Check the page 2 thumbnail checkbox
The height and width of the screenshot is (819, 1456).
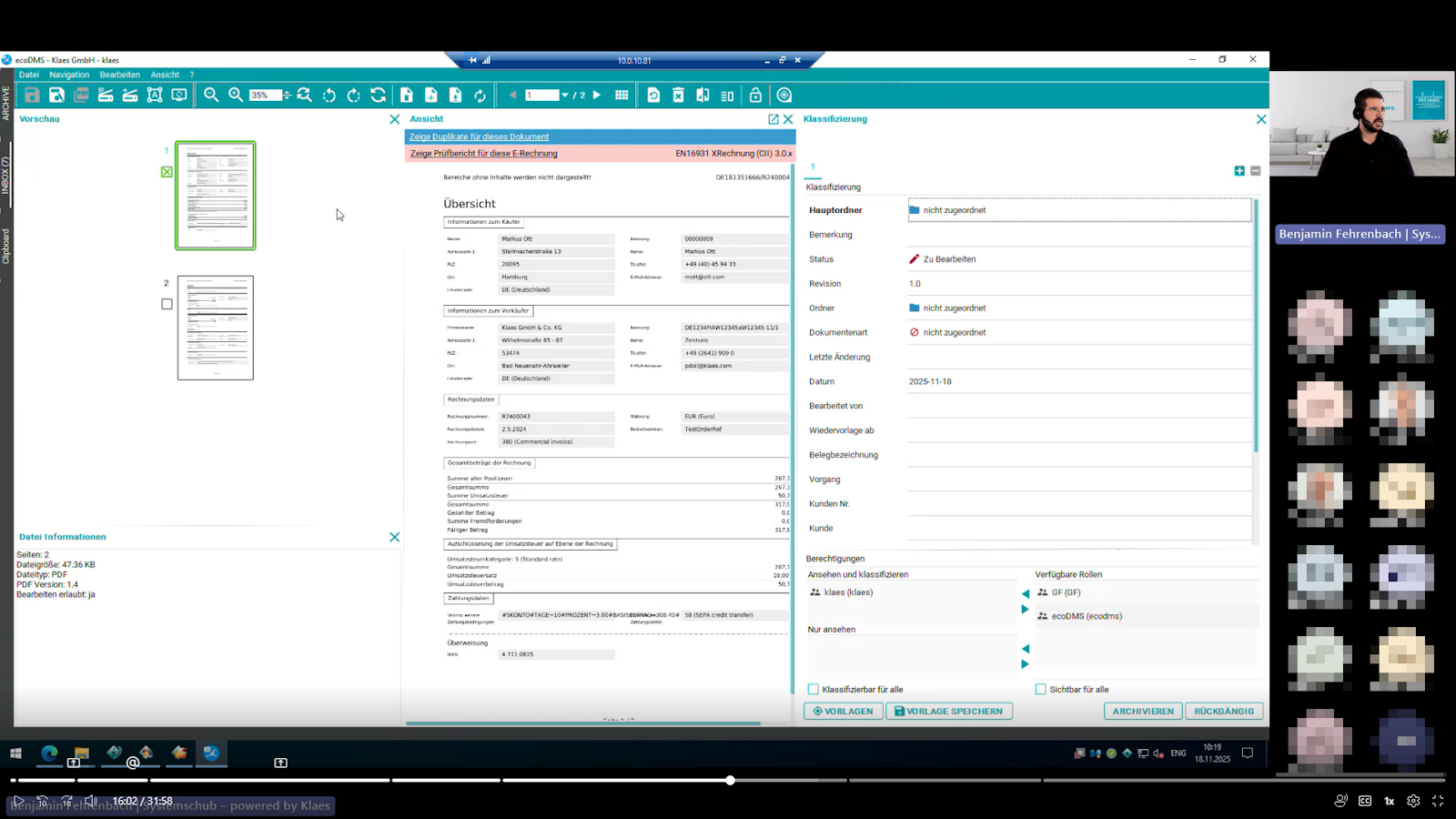pyautogui.click(x=167, y=304)
